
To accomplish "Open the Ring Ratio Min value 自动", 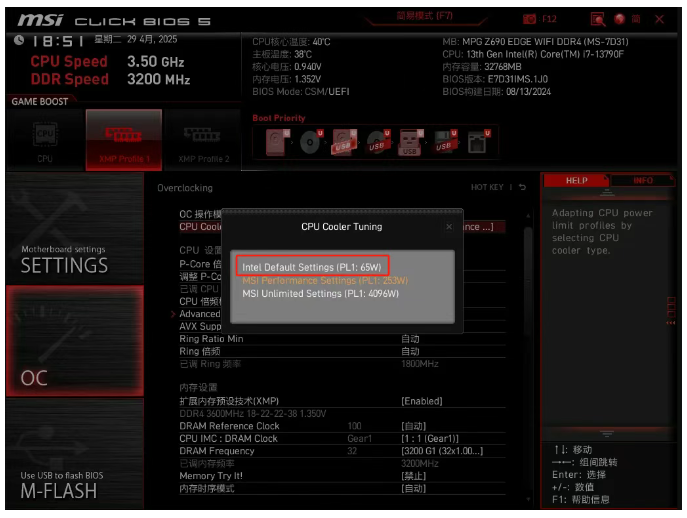I will pos(410,339).
